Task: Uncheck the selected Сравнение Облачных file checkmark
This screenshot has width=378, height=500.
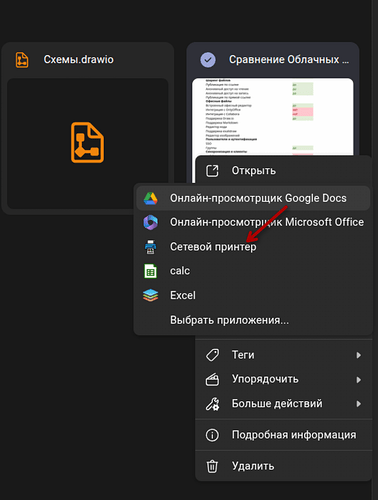Action: click(208, 60)
